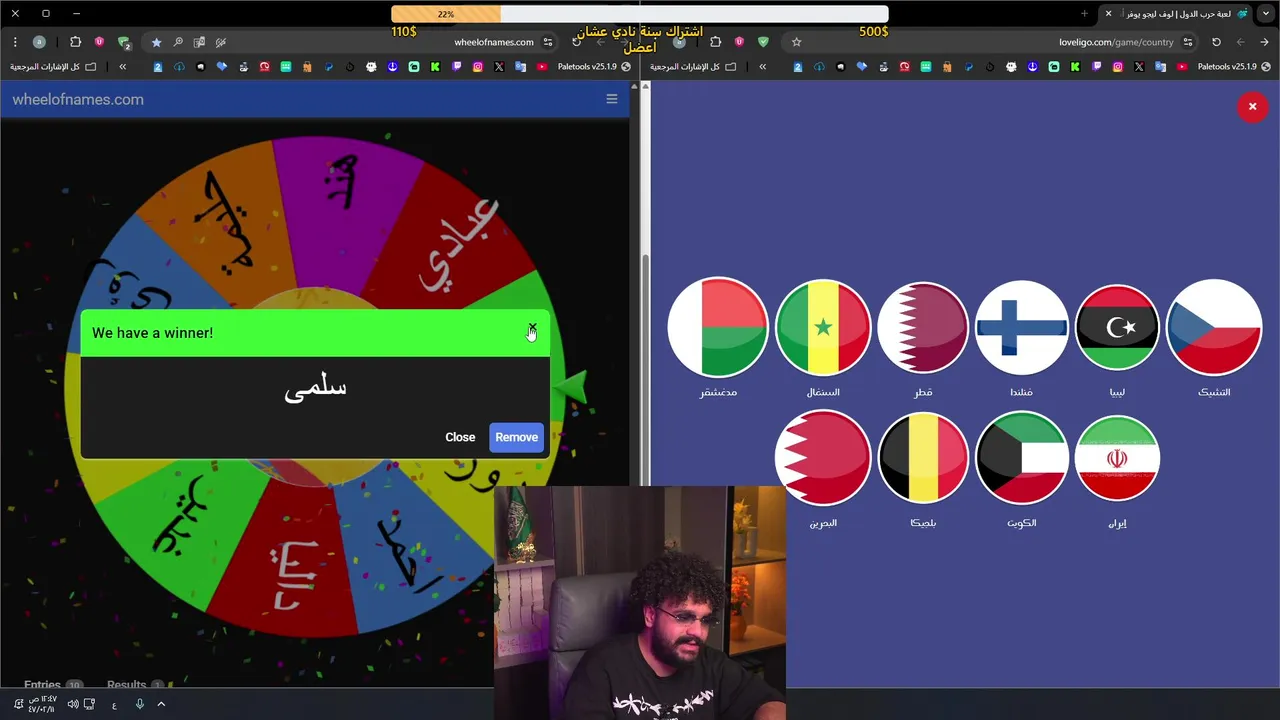Open X (Twitter) bookmark in wheelofnames window

pyautogui.click(x=499, y=66)
